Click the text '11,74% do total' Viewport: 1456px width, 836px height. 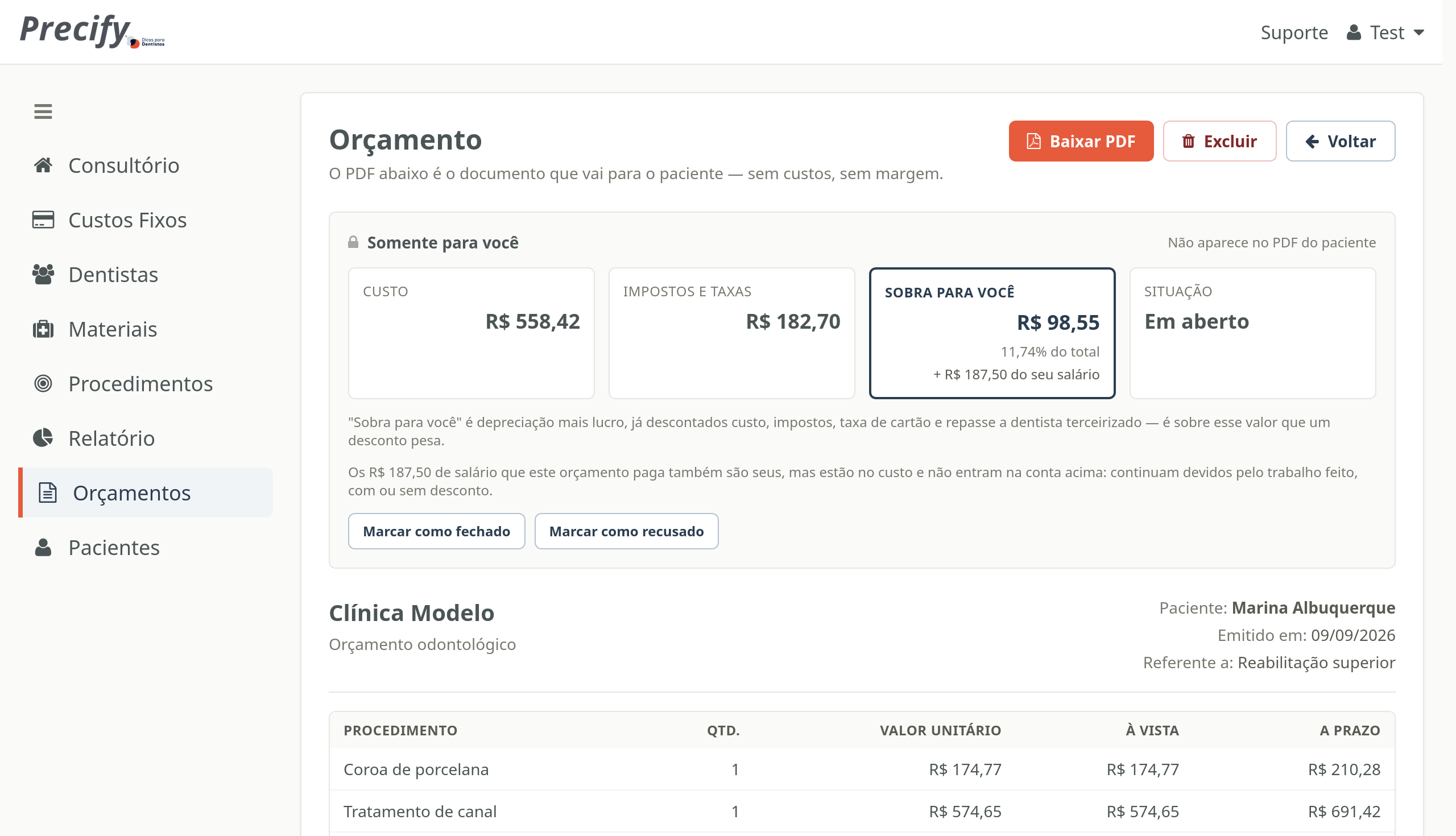[1050, 351]
